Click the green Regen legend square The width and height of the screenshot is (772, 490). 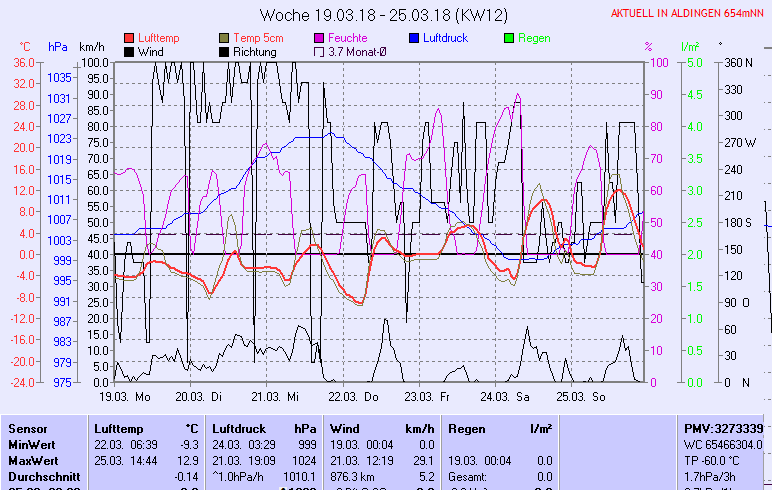pyautogui.click(x=509, y=38)
